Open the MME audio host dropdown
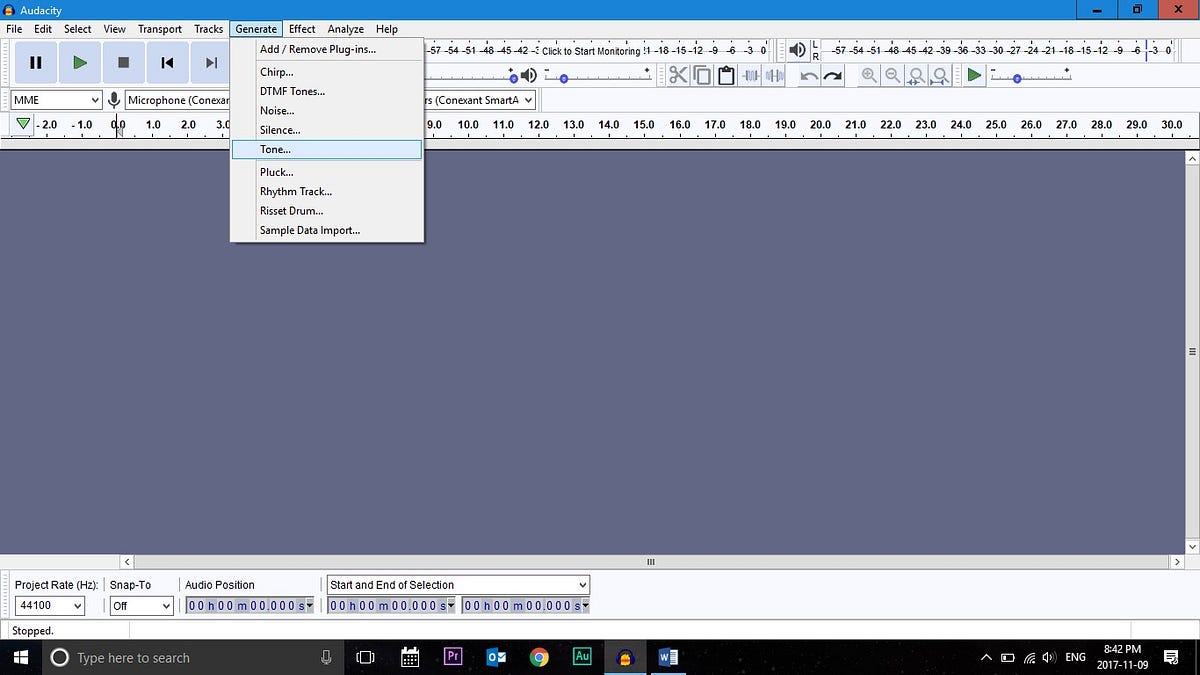 [56, 100]
